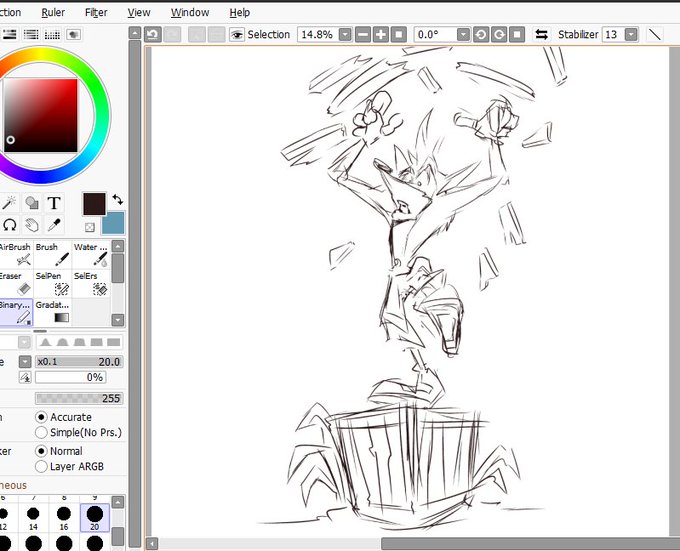Viewport: 680px width, 551px height.
Task: Pick the sharpest triangular brush edge shape
Action: 45,342
